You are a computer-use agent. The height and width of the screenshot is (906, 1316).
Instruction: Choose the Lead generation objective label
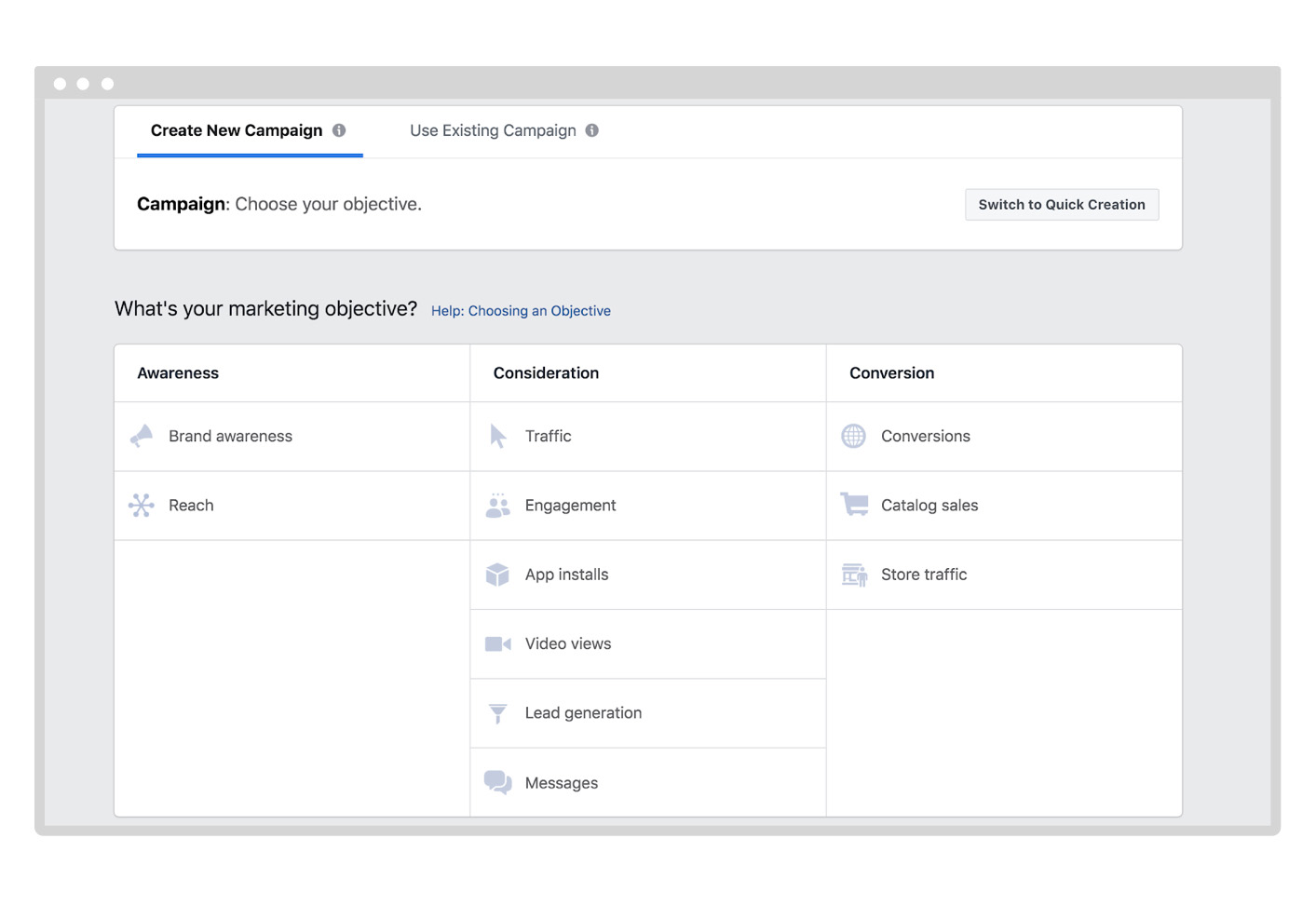(583, 713)
